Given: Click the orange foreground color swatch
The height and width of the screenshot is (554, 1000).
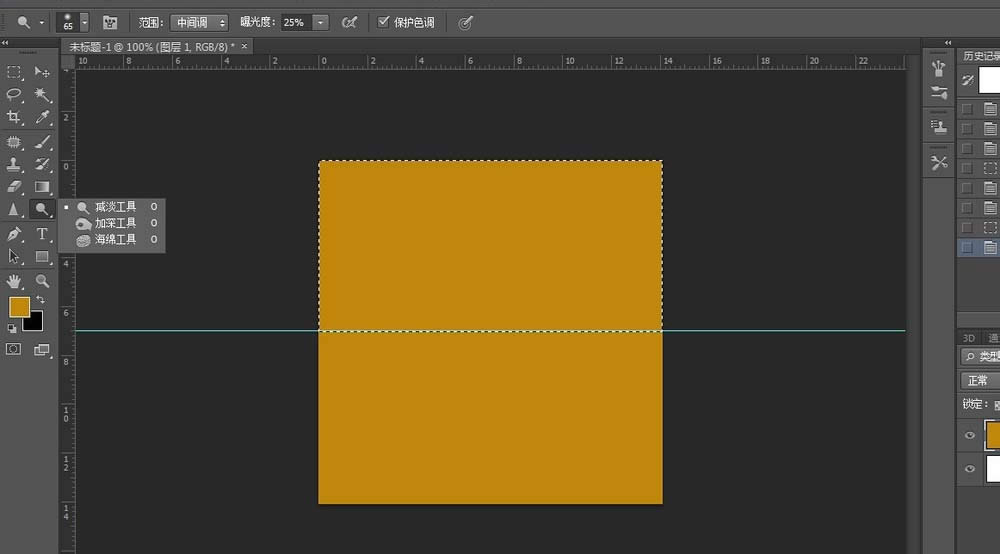Looking at the screenshot, I should 18,307.
